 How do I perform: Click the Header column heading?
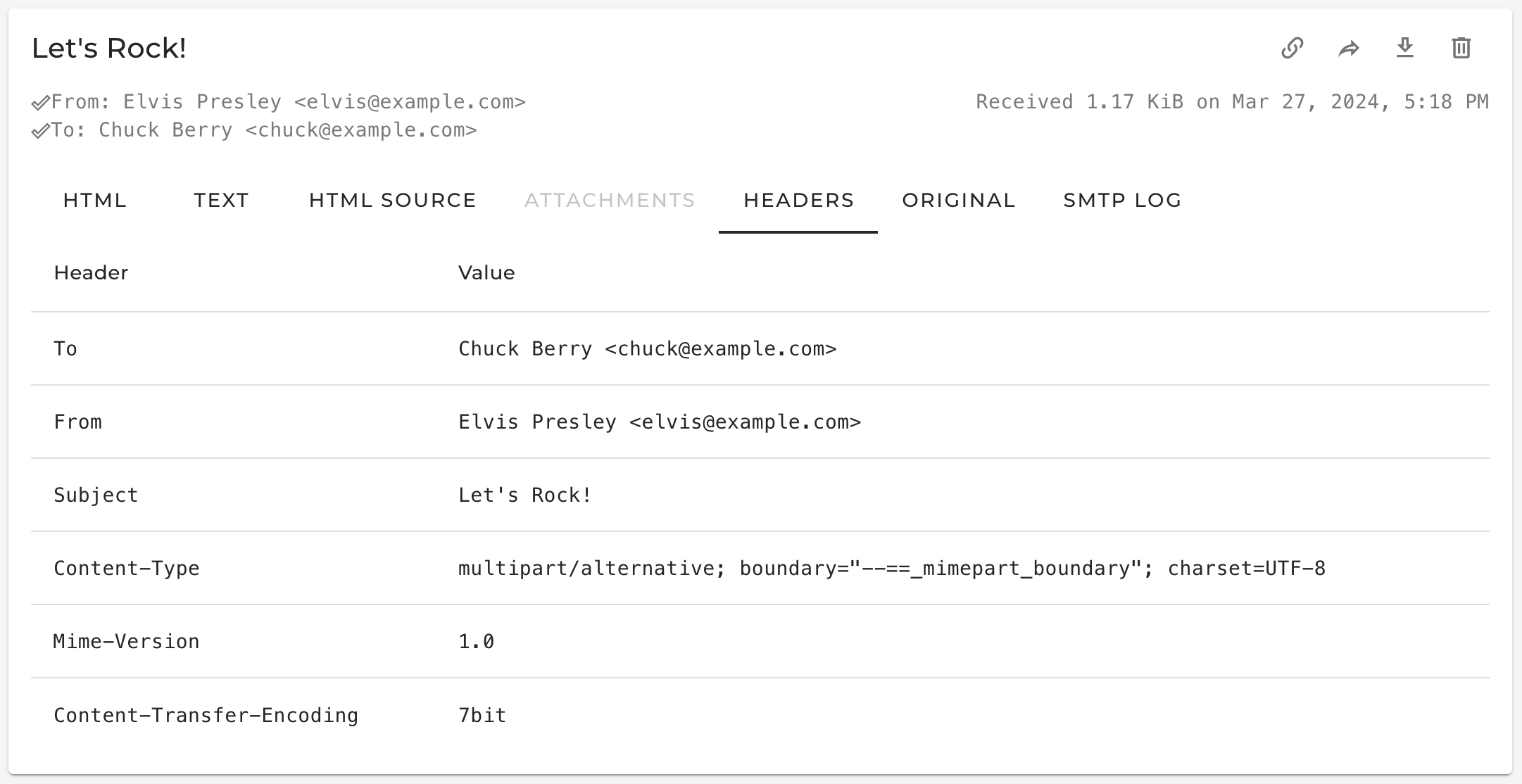pos(92,272)
